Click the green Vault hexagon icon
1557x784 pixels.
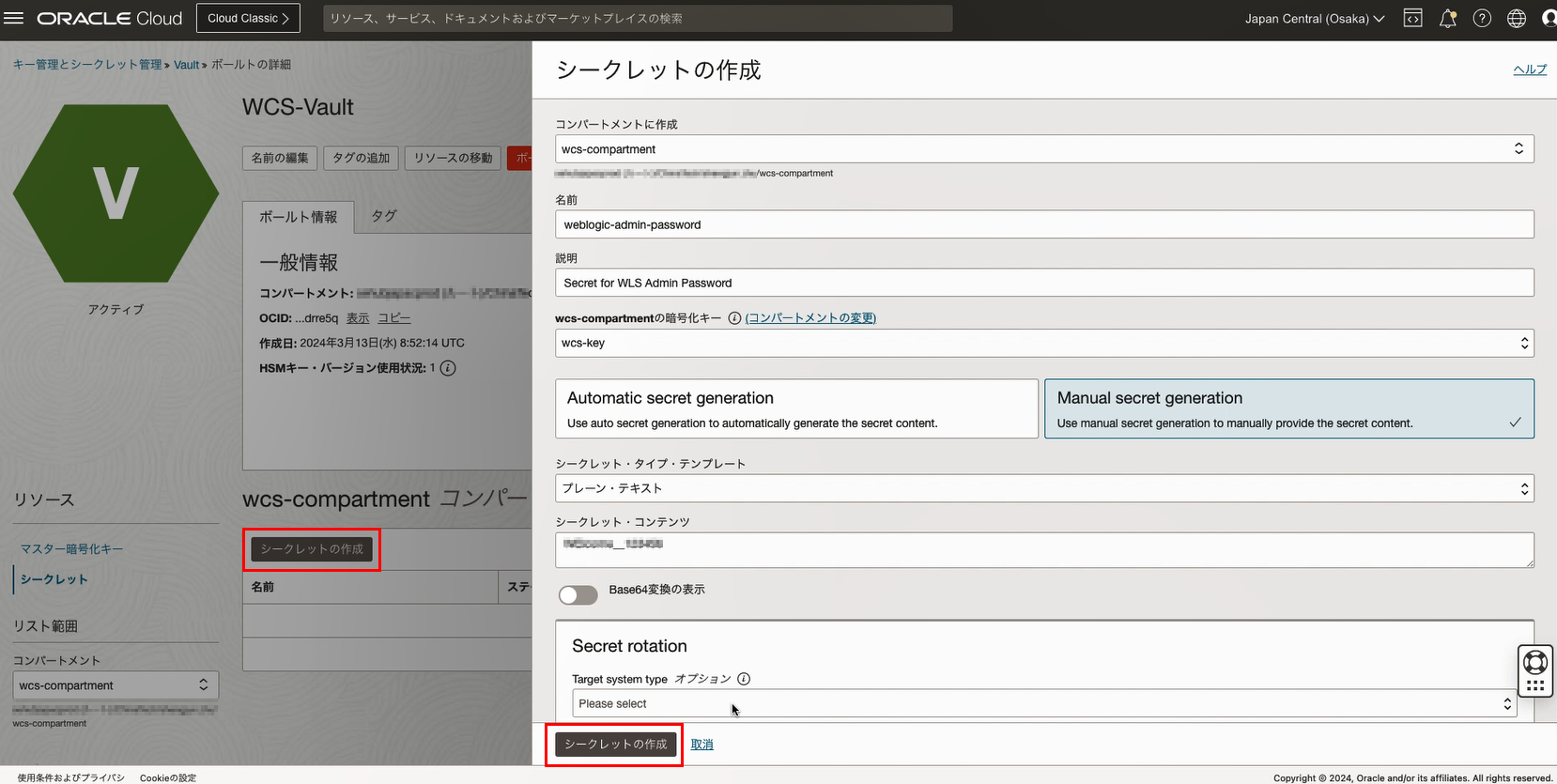tap(116, 193)
